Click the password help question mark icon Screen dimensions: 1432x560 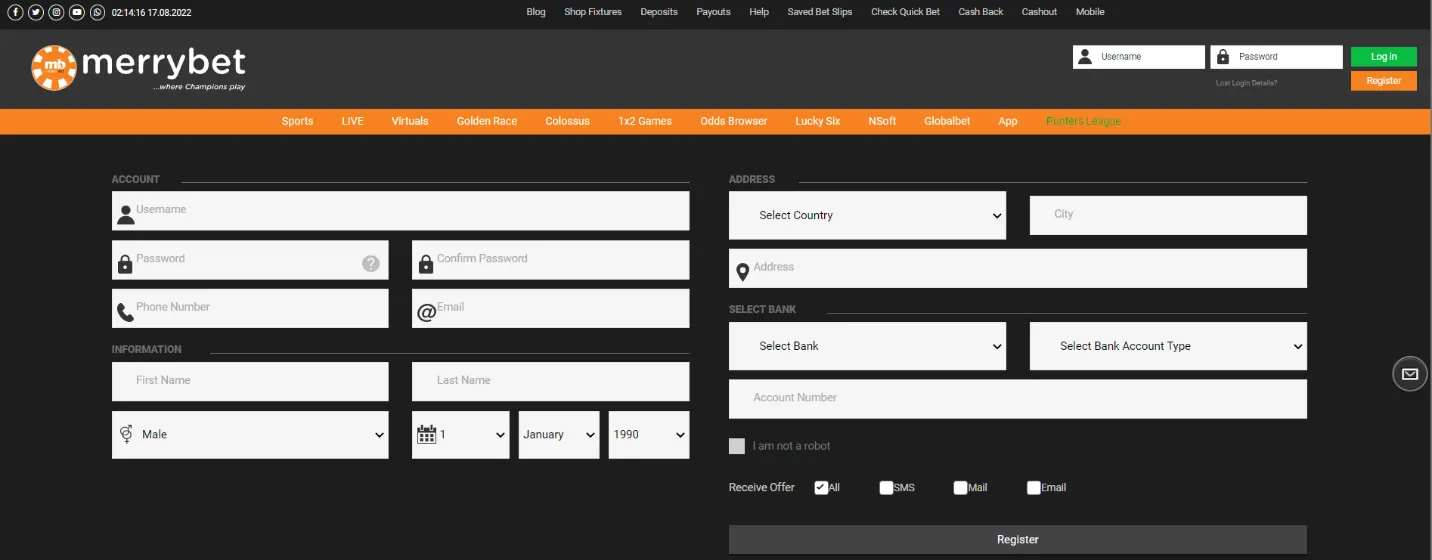[371, 263]
